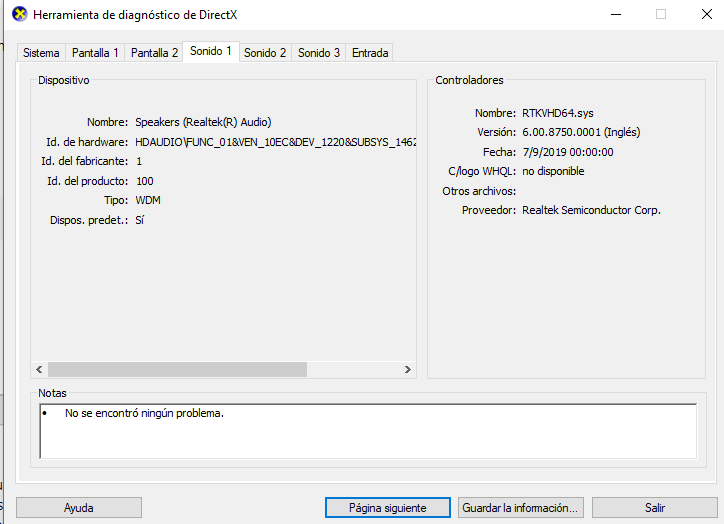724x524 pixels.
Task: Click the Dispos. predet. value Sí
Action: [x=139, y=220]
